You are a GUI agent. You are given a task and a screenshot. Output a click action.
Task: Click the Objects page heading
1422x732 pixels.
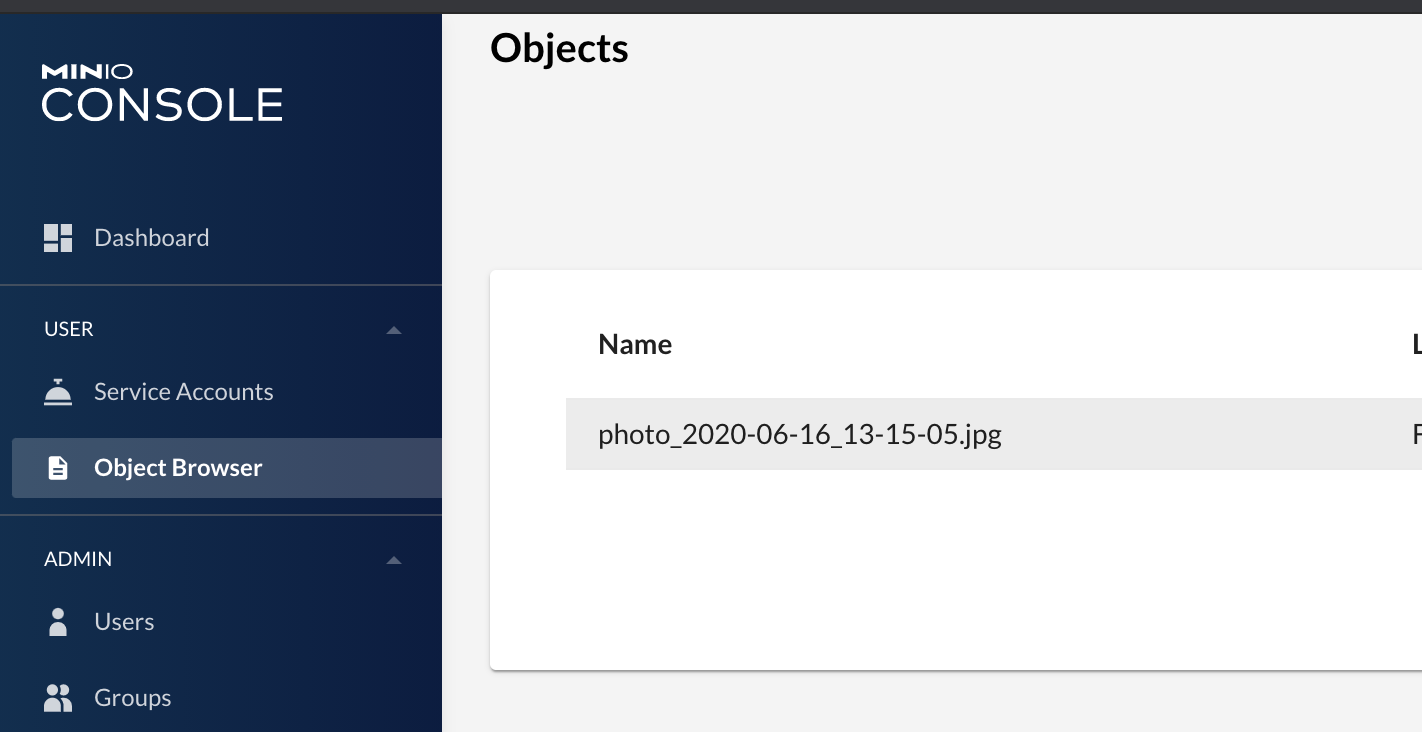[559, 48]
